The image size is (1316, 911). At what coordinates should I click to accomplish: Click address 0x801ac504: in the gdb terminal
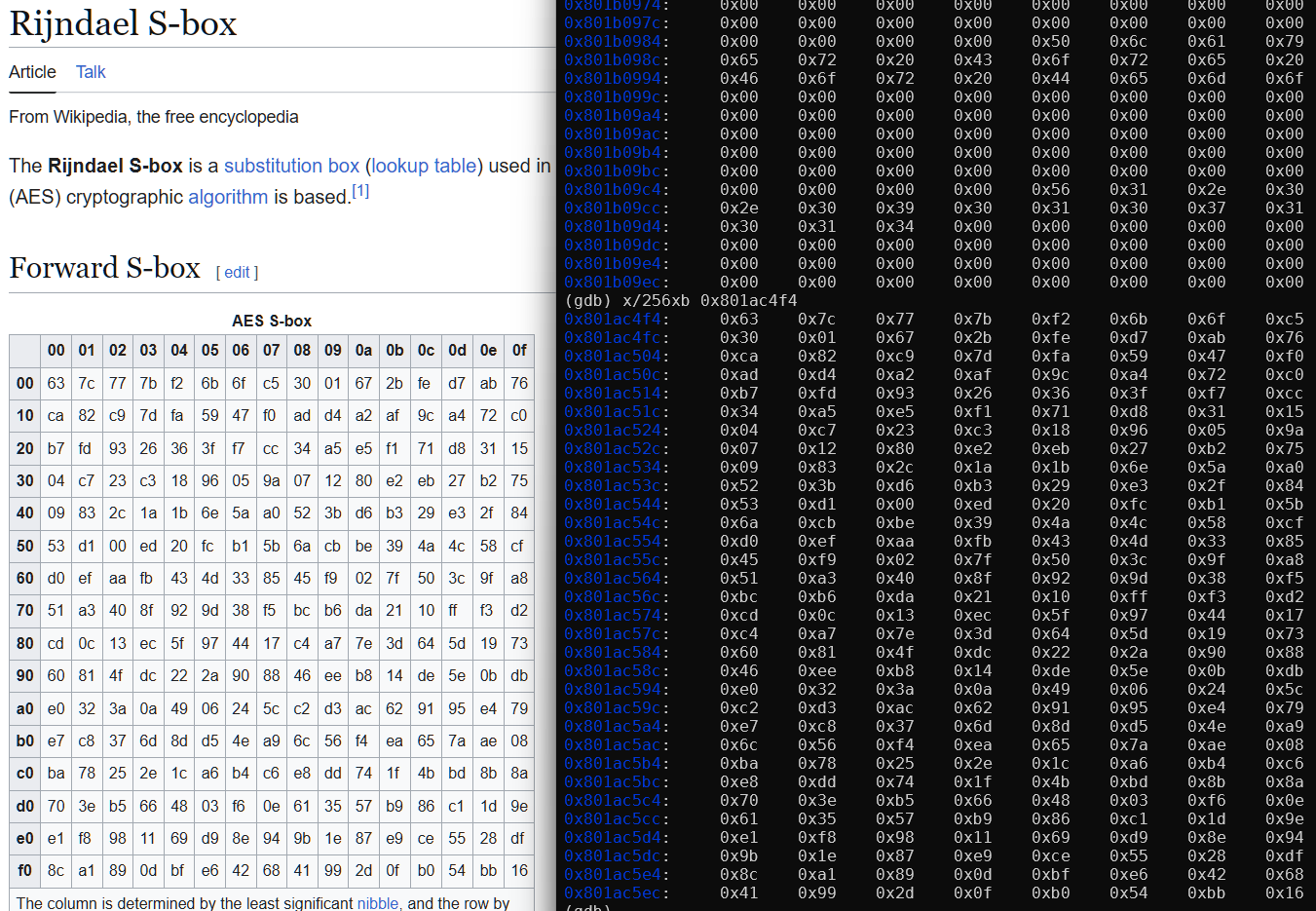[617, 356]
